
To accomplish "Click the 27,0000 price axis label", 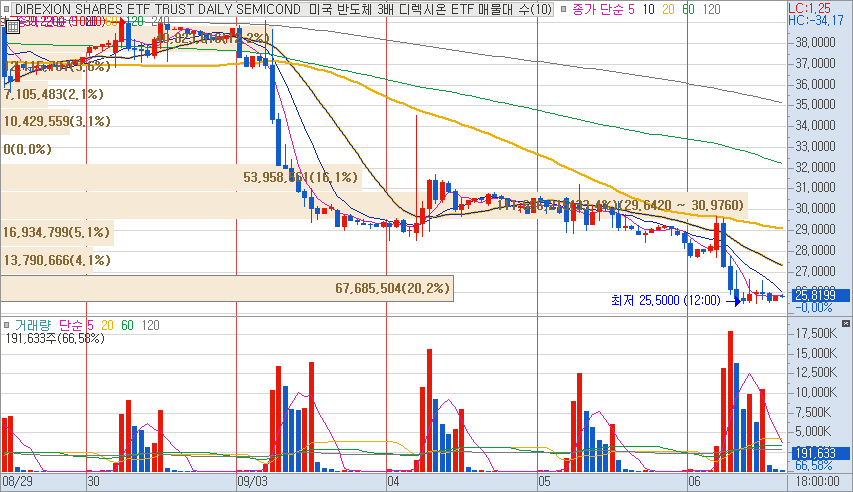I will coord(815,271).
